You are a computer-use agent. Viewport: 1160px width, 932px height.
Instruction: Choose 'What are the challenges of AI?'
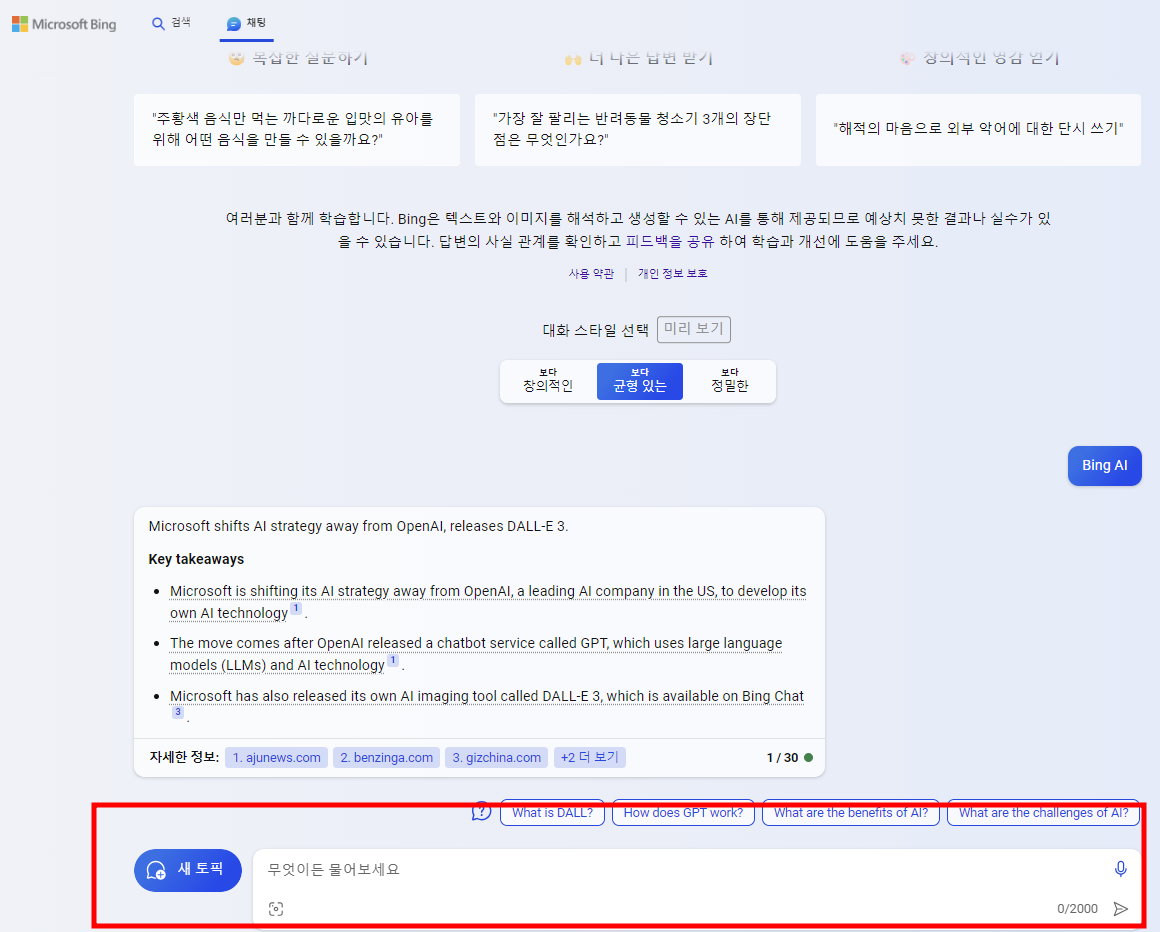point(1043,813)
